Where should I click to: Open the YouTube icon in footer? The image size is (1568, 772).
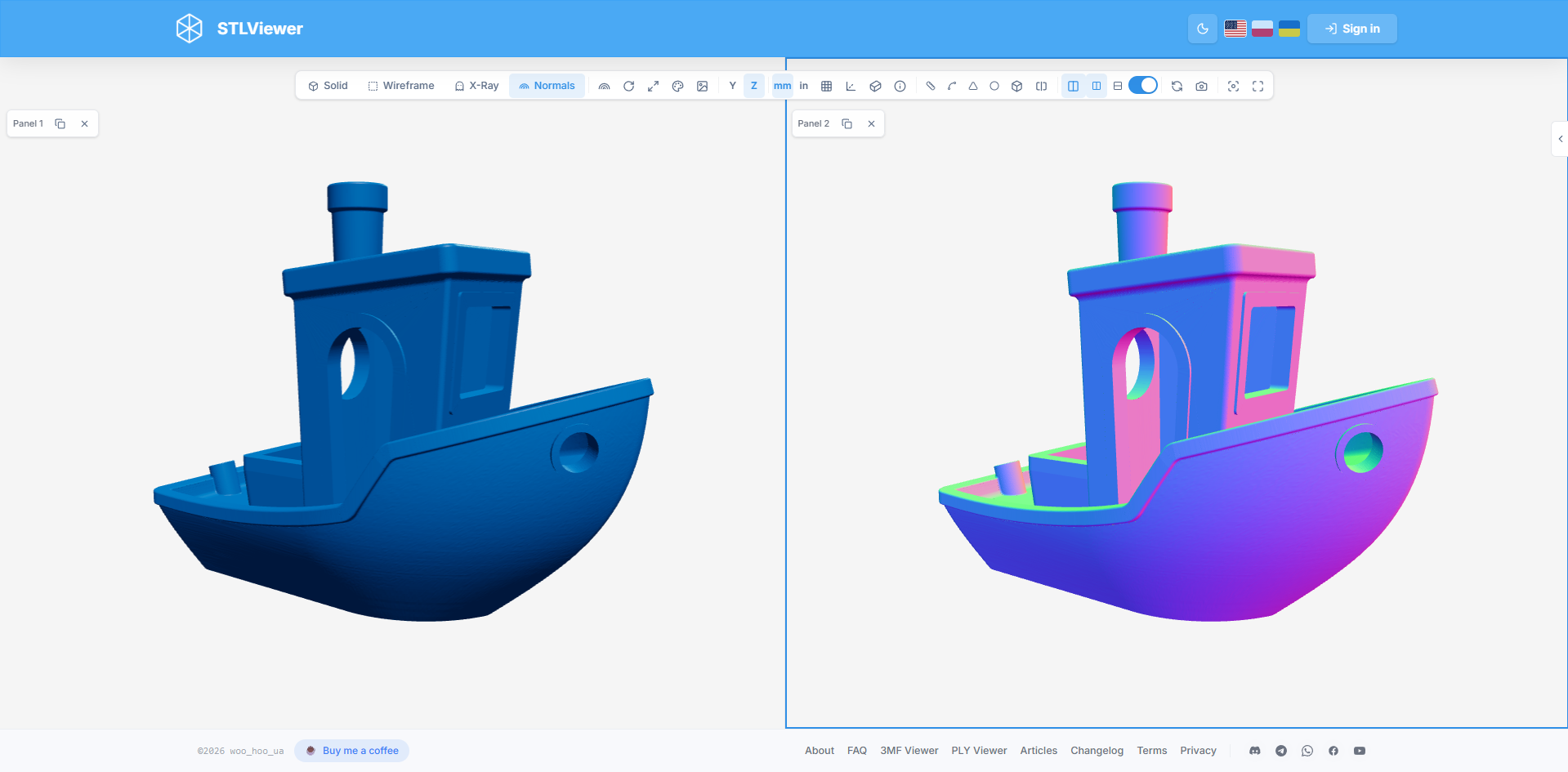point(1360,751)
